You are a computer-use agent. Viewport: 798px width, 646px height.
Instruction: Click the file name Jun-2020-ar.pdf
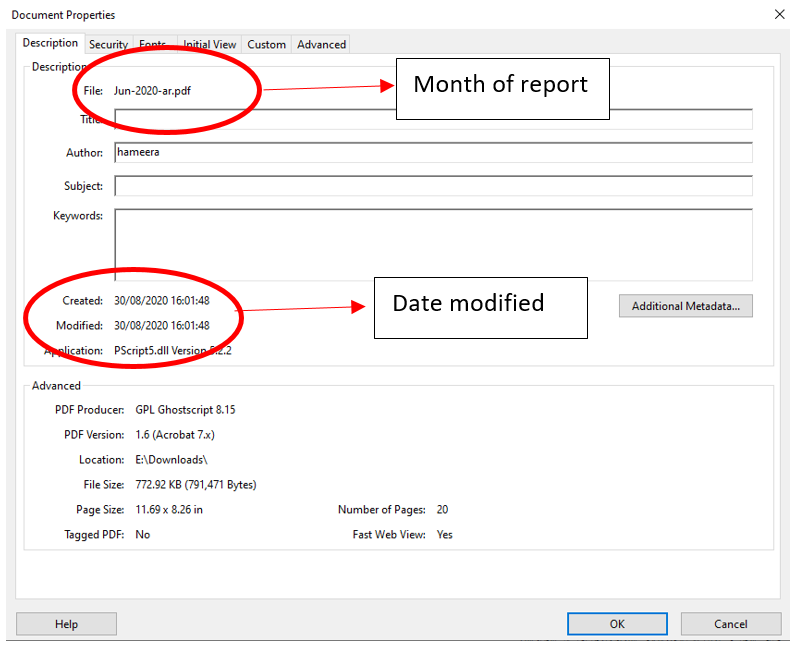click(153, 91)
